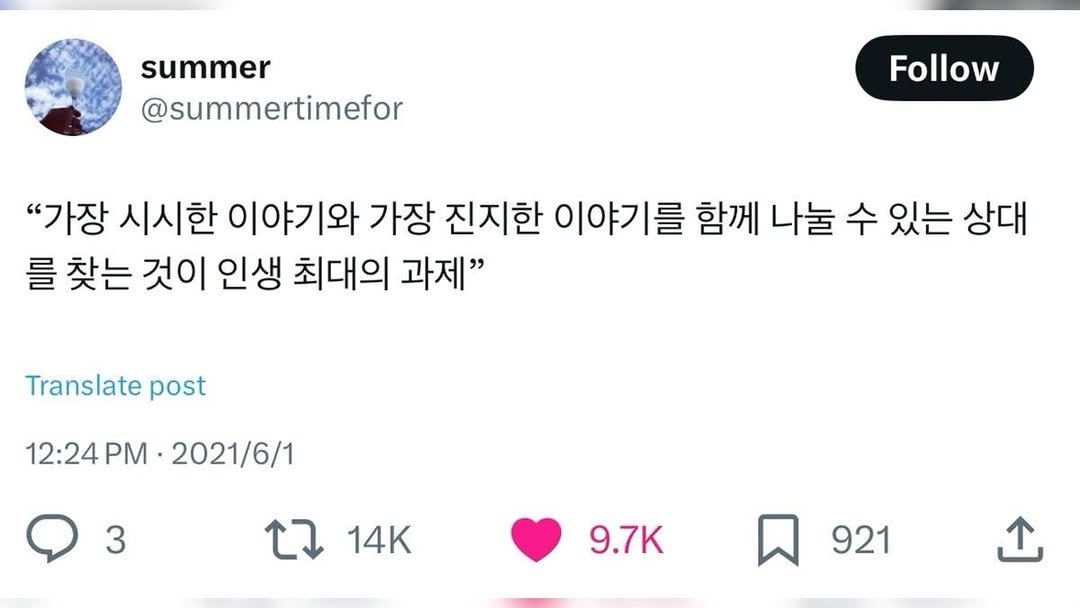
Task: Open @summertimefor handle
Action: click(270, 110)
